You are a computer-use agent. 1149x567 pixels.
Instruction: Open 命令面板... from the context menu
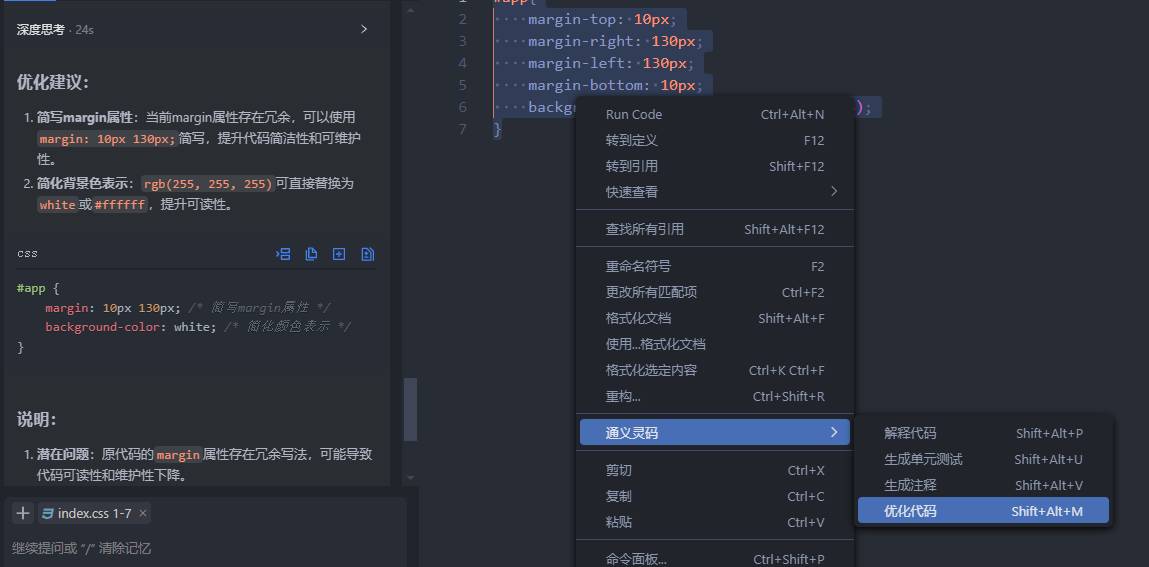coord(714,558)
